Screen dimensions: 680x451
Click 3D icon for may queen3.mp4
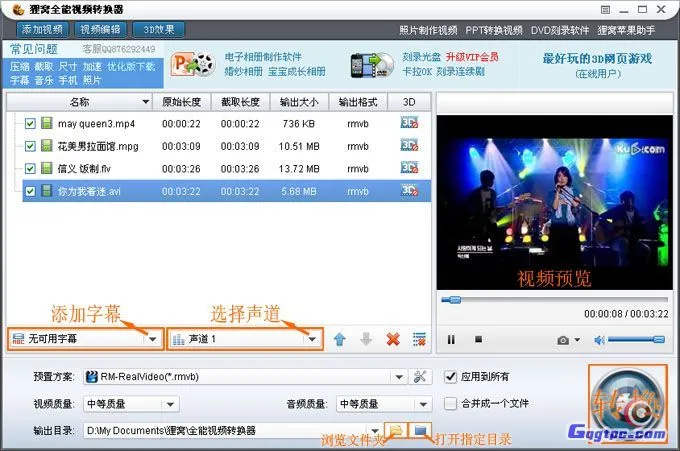[408, 123]
